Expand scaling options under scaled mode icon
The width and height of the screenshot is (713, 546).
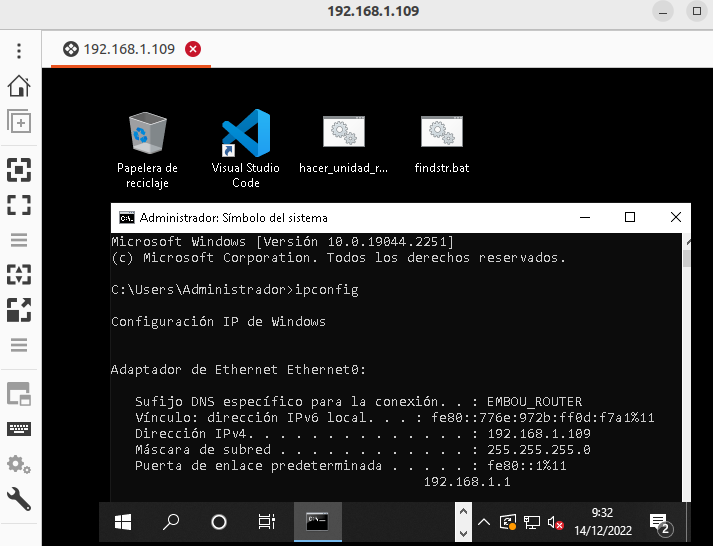point(19,345)
